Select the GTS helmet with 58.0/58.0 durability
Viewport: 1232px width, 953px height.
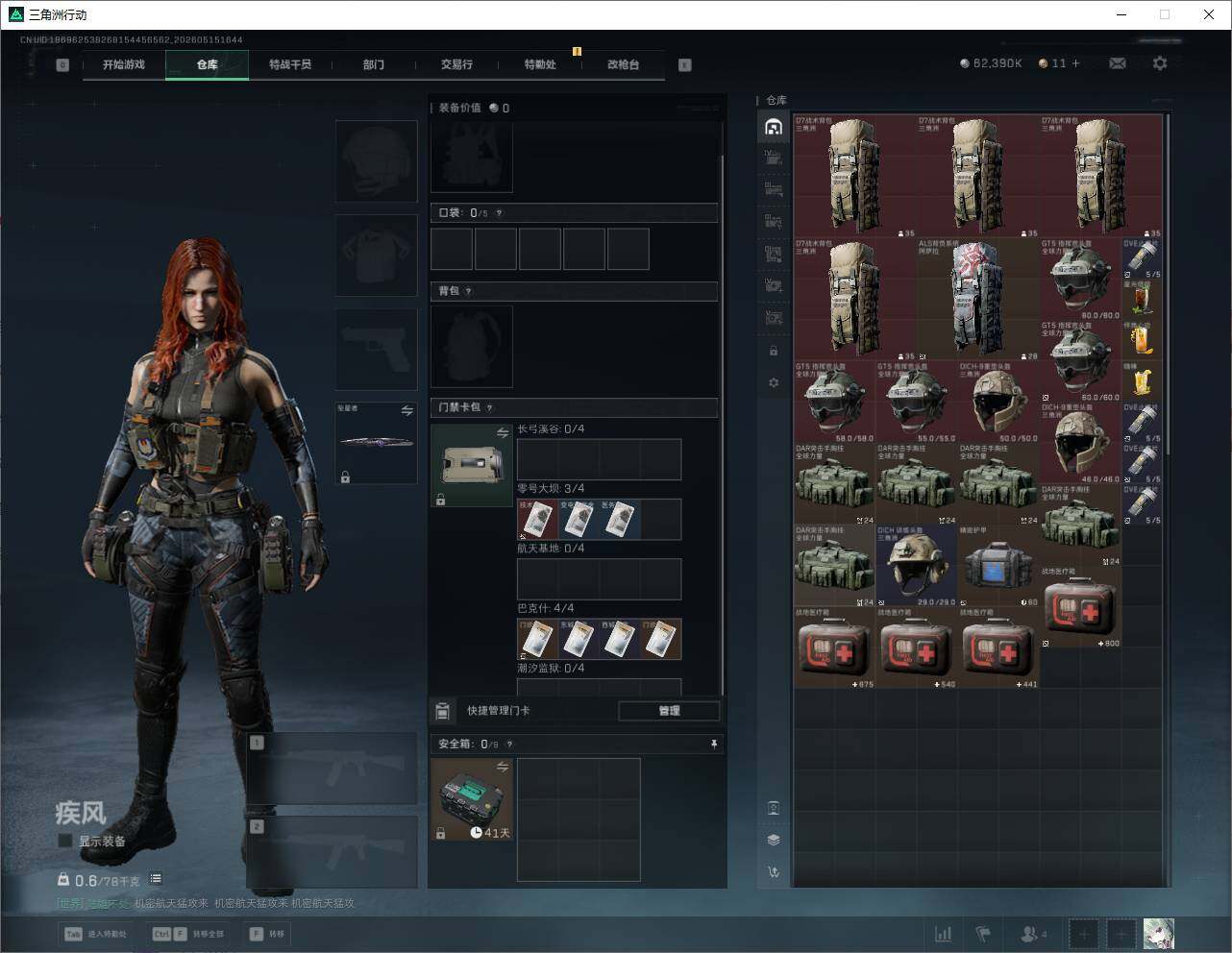pyautogui.click(x=834, y=402)
